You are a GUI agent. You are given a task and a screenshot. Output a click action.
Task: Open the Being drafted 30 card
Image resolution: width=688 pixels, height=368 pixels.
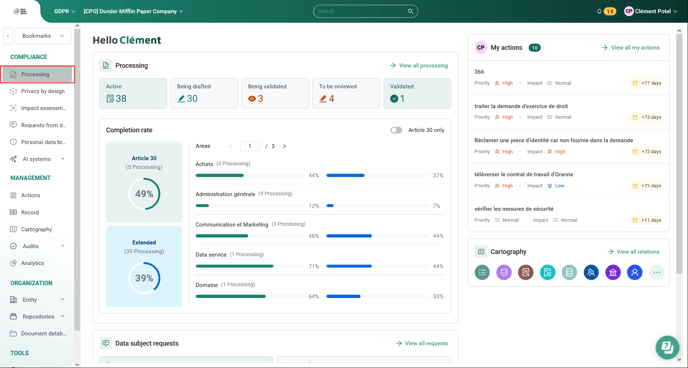[x=204, y=93]
